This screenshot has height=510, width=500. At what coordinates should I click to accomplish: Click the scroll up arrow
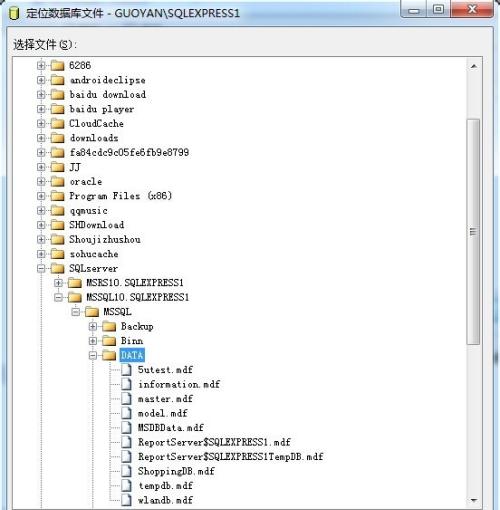tap(474, 66)
